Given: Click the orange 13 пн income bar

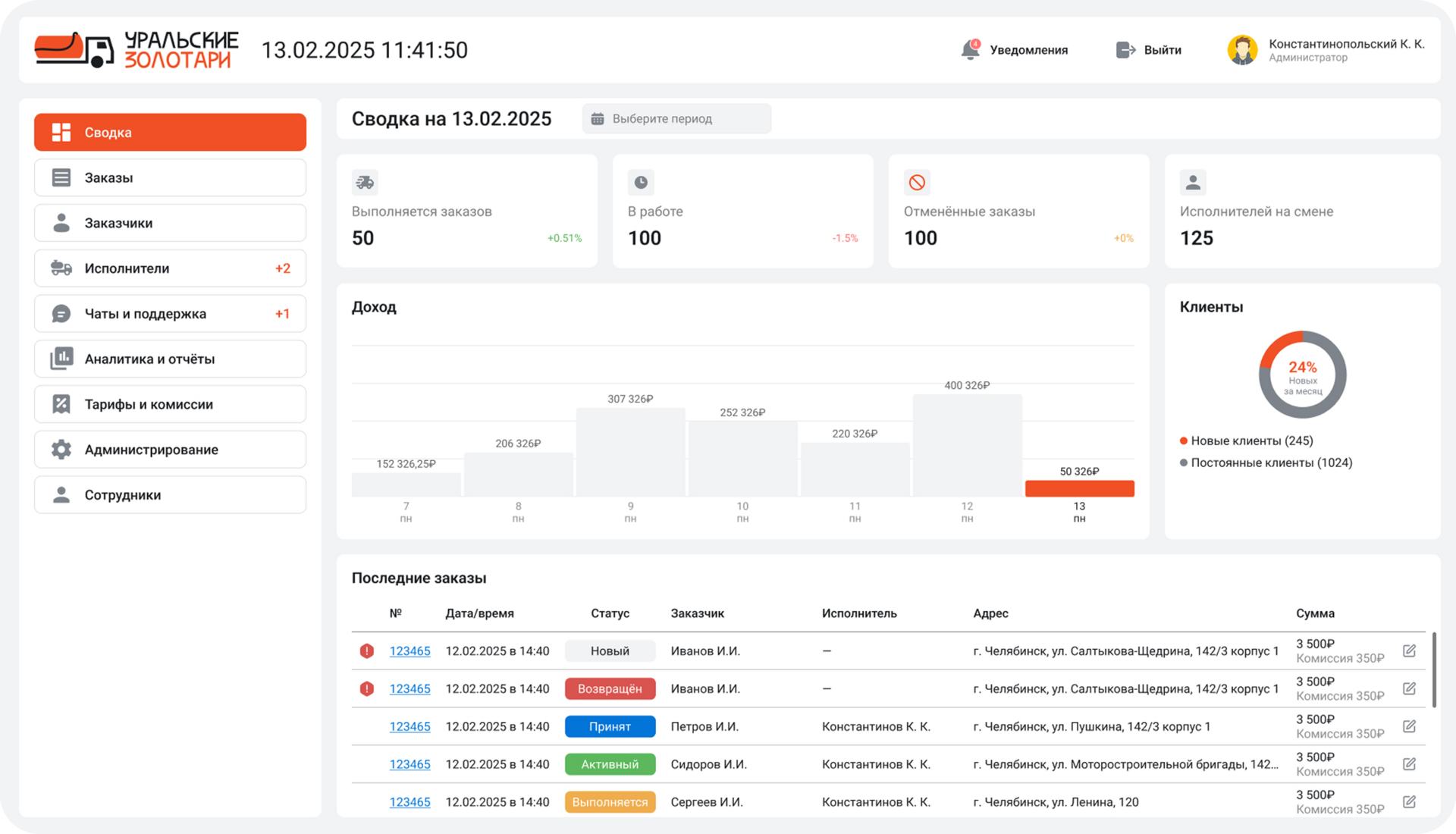Looking at the screenshot, I should click(1079, 488).
